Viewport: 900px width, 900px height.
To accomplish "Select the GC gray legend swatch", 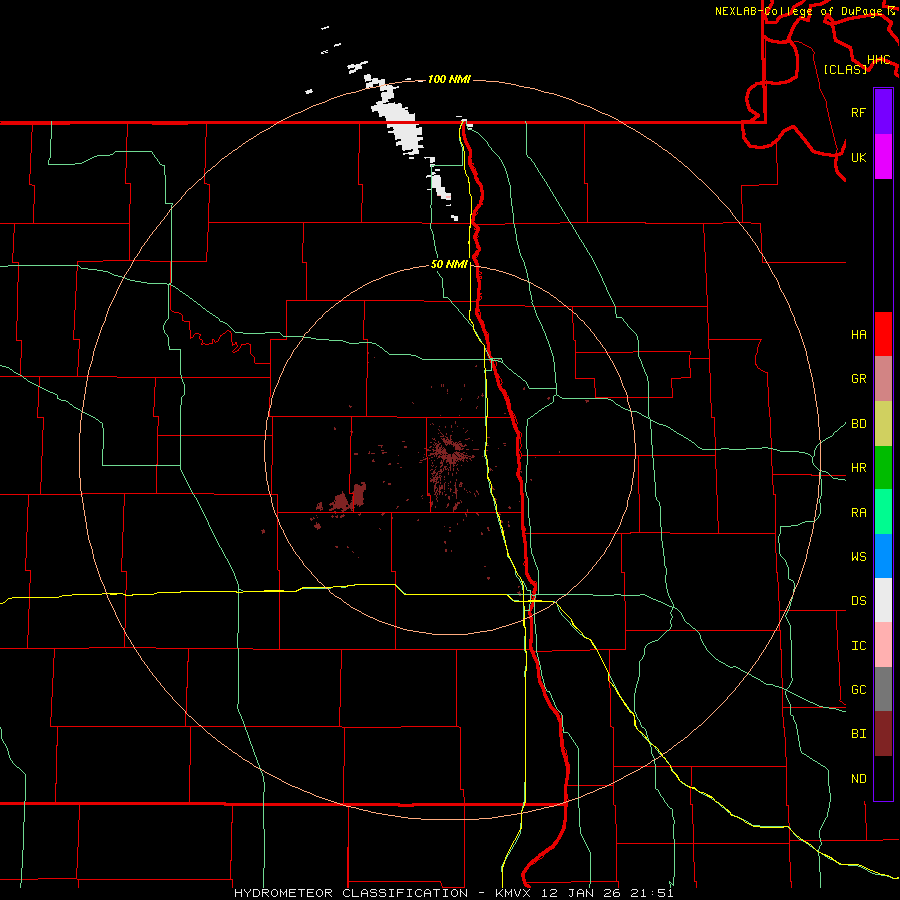I will tap(883, 689).
